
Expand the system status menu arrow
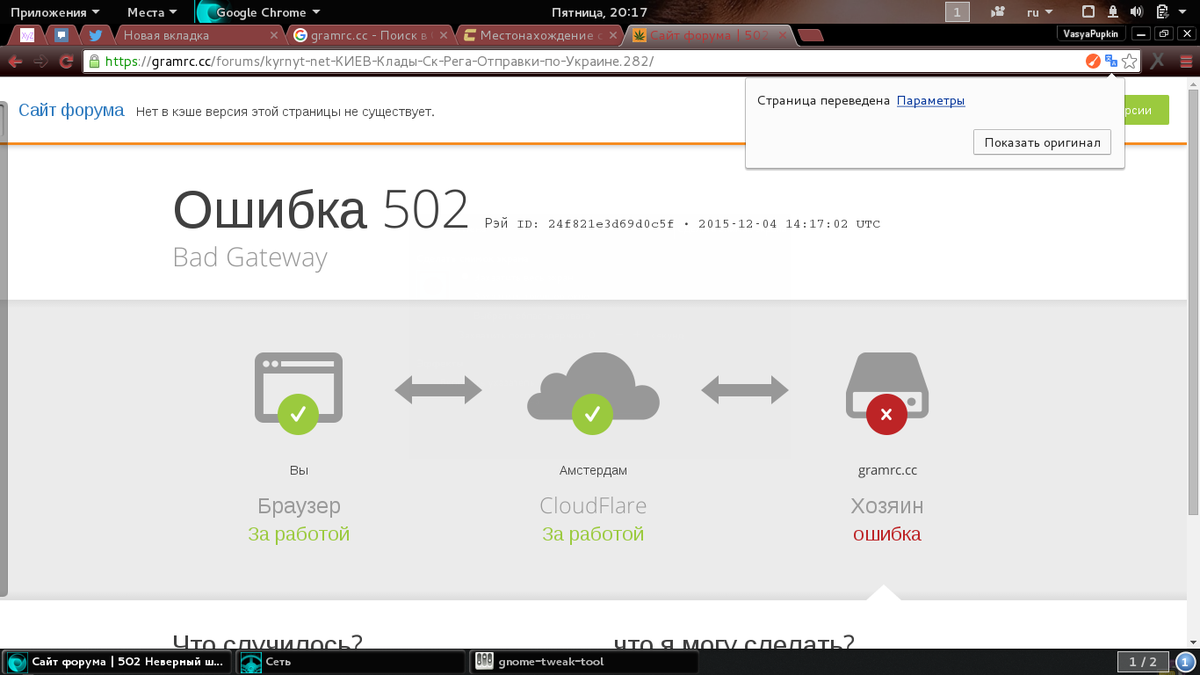click(x=1183, y=13)
